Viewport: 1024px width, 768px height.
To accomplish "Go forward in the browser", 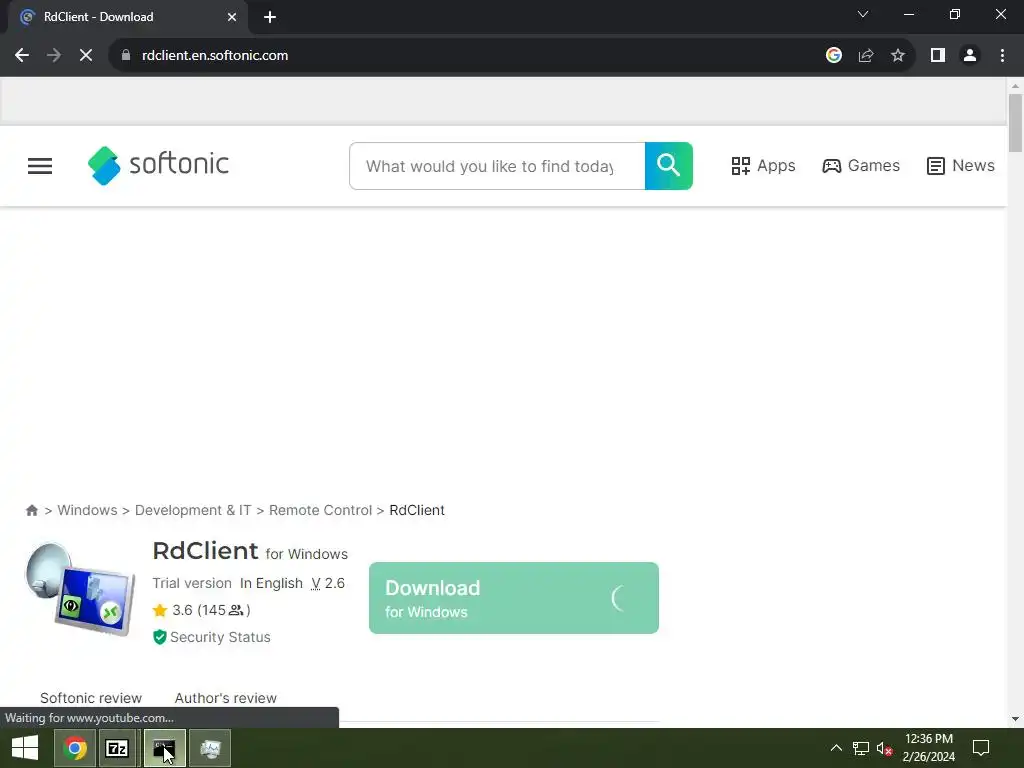I will coord(54,56).
